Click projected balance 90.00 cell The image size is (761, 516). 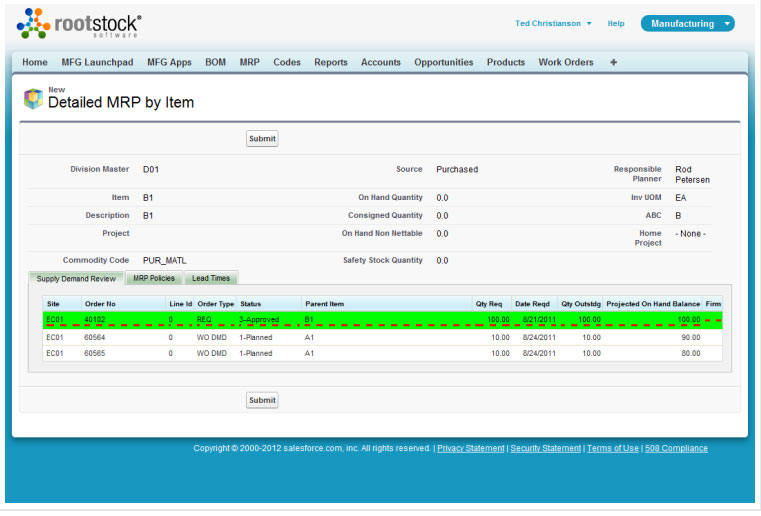point(691,337)
